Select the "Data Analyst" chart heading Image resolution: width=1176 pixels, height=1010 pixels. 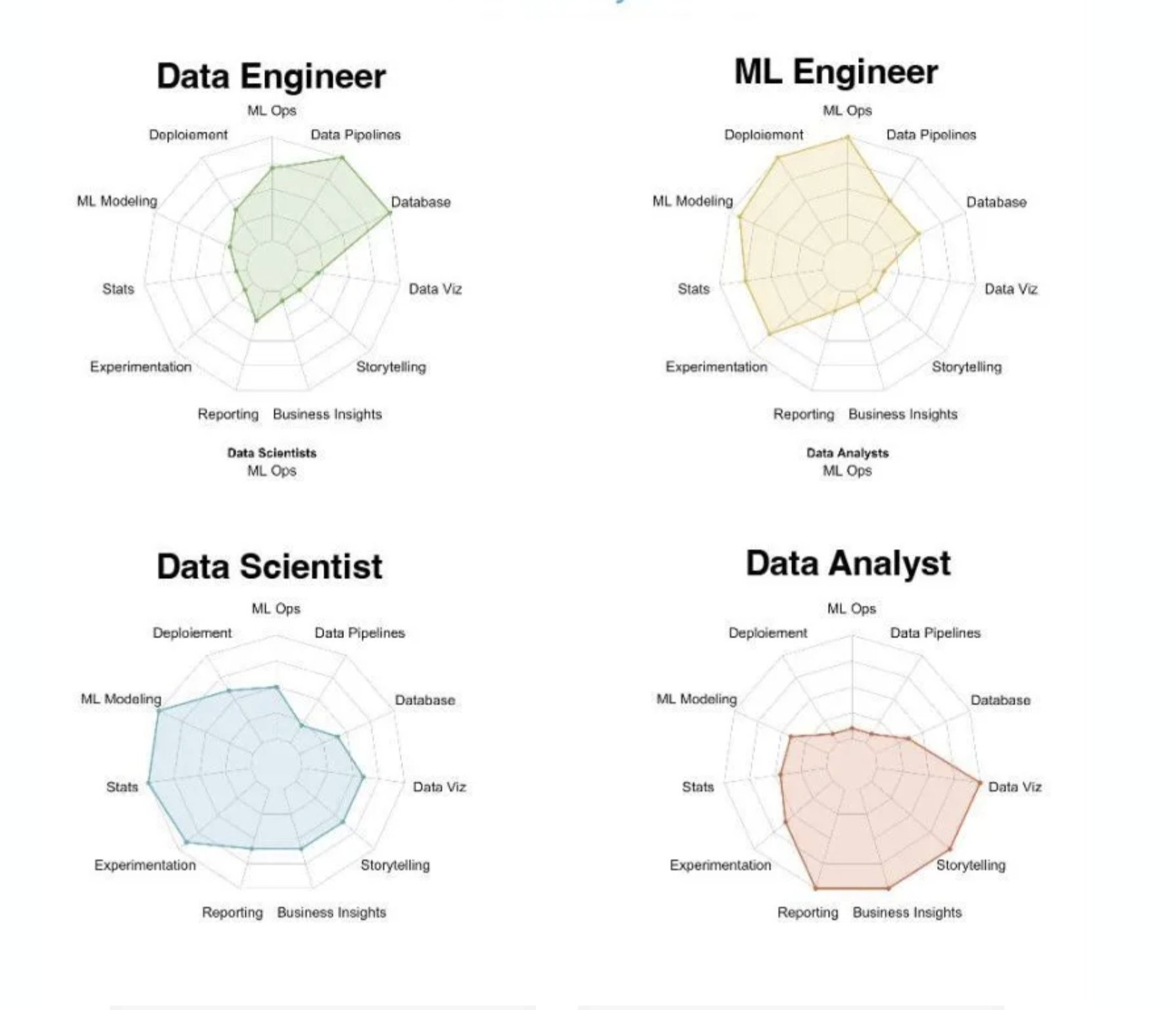[x=848, y=564]
